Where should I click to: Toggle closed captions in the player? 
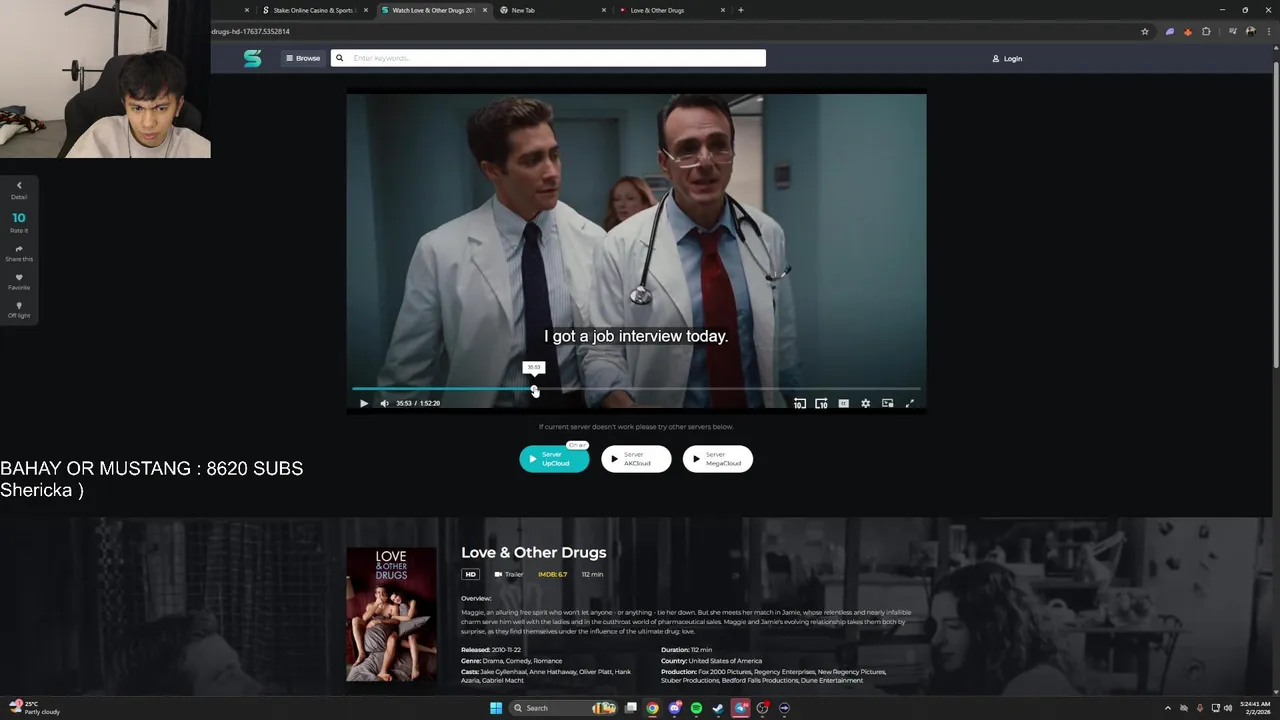click(x=844, y=403)
